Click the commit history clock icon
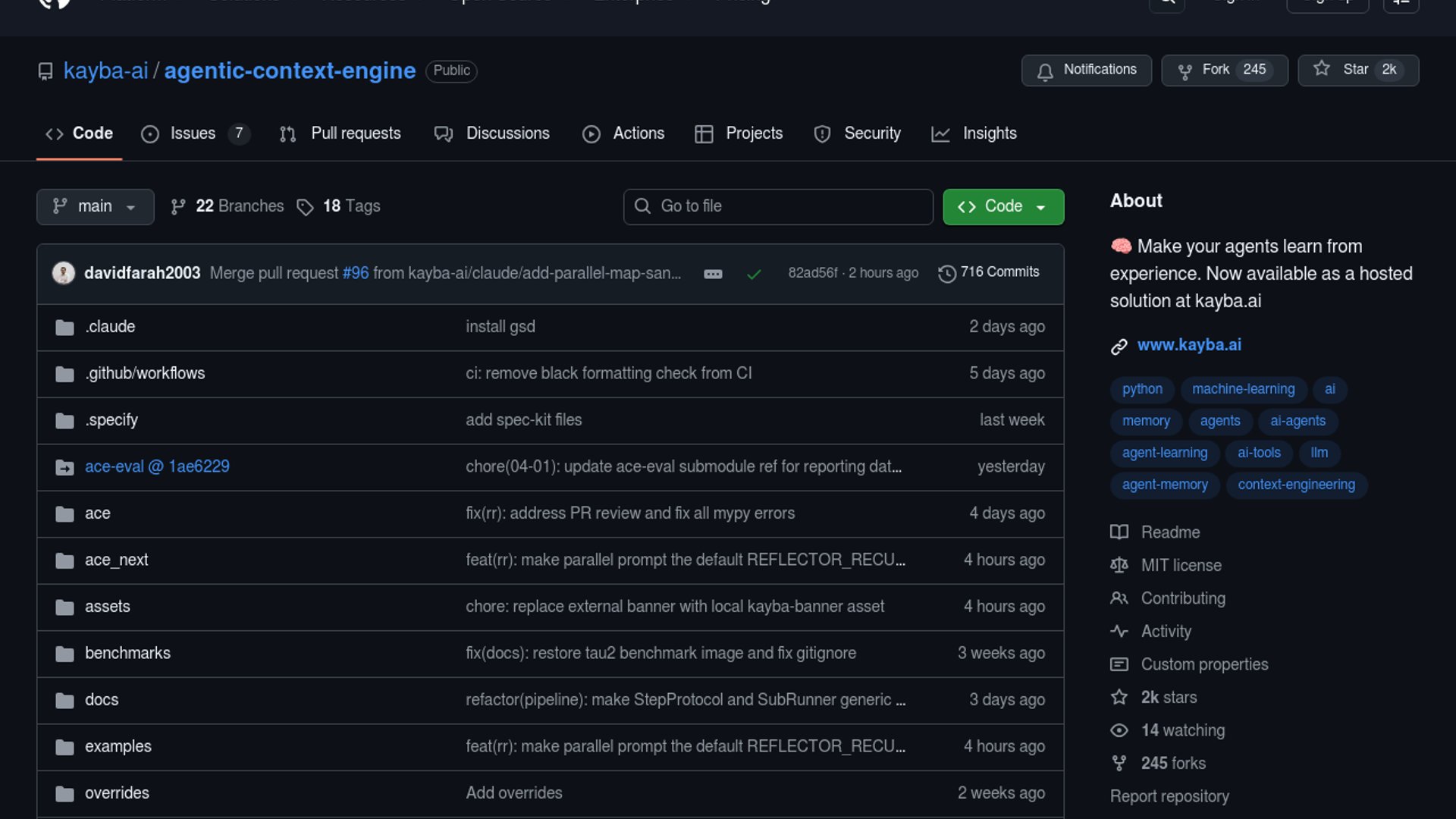This screenshot has height=819, width=1456. tap(946, 274)
